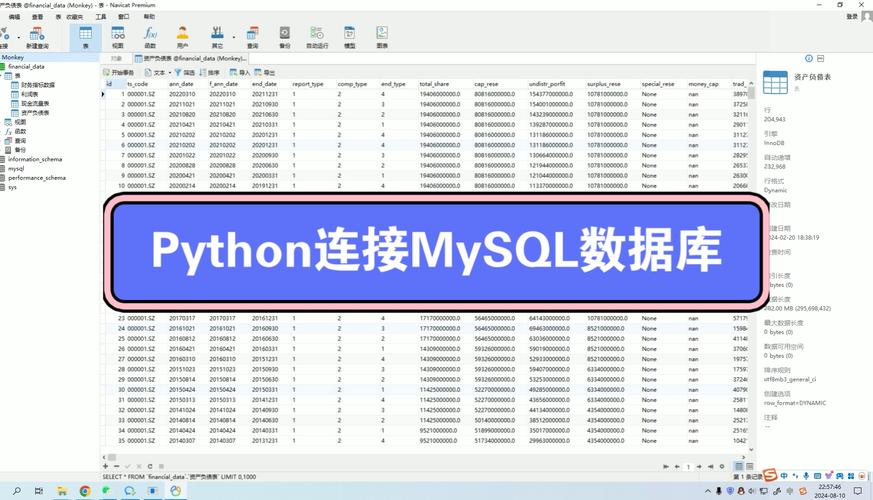Open the page limit settings gear
Screen dimensions: 873x500
point(722,467)
